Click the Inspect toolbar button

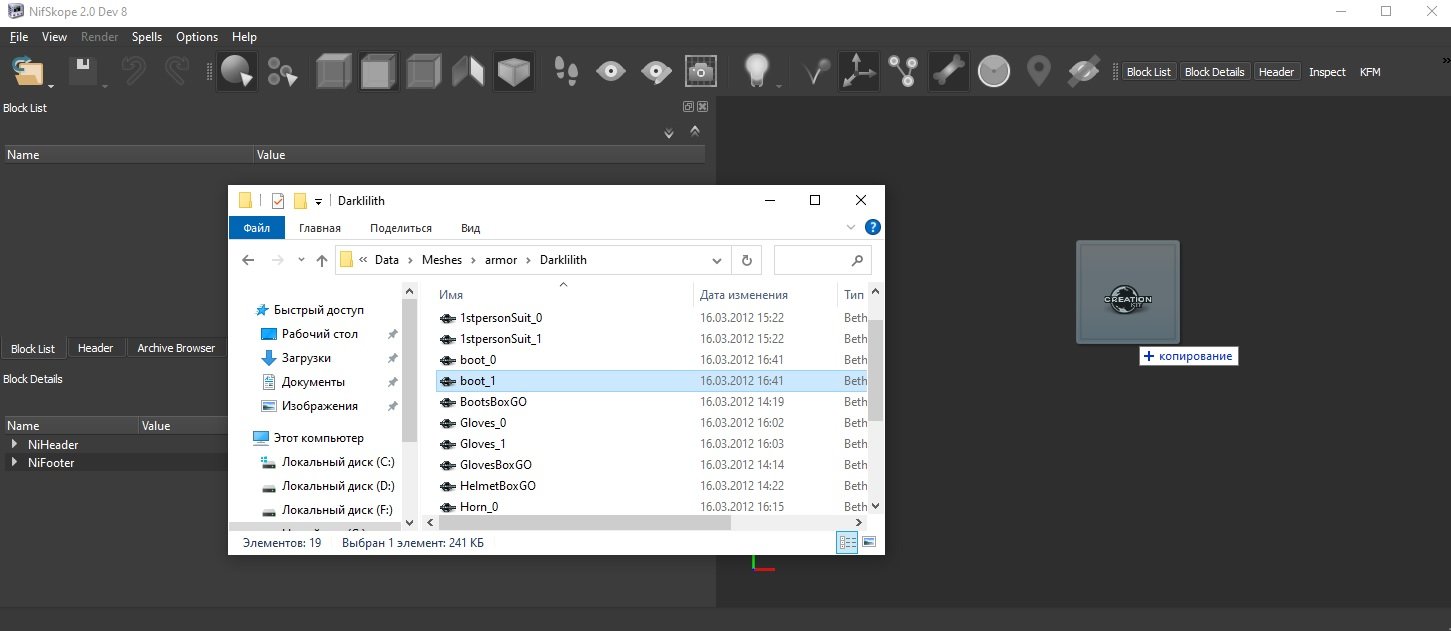(1327, 72)
